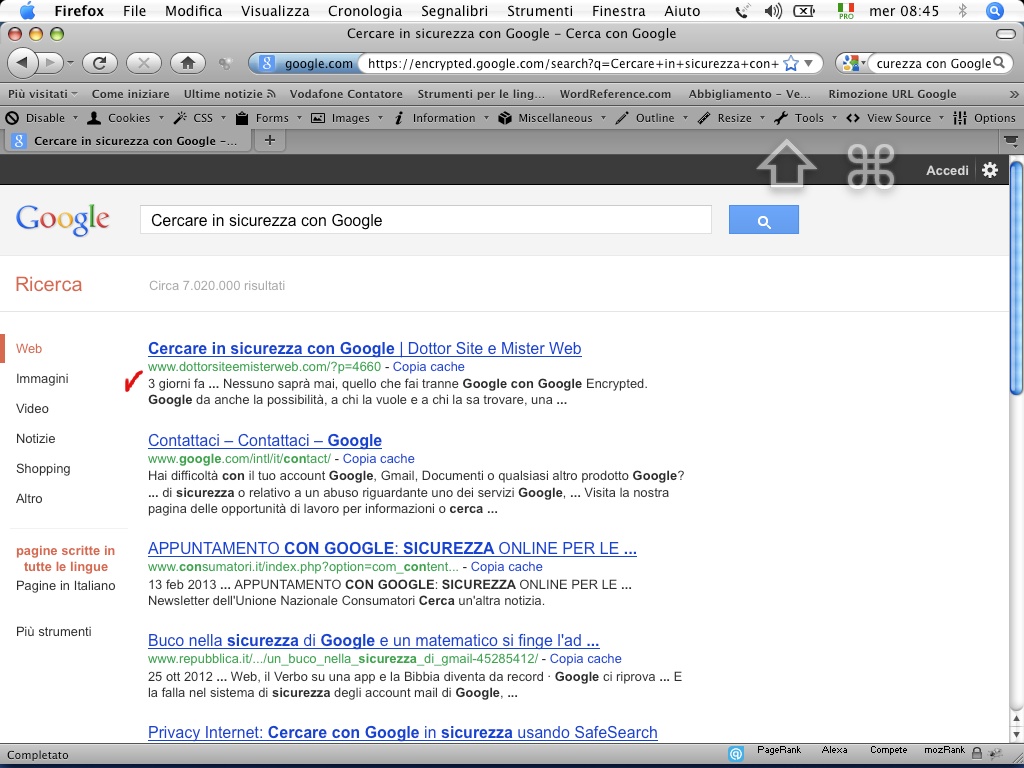This screenshot has width=1024, height=768.
Task: Click the stop loading X button
Action: click(x=144, y=63)
